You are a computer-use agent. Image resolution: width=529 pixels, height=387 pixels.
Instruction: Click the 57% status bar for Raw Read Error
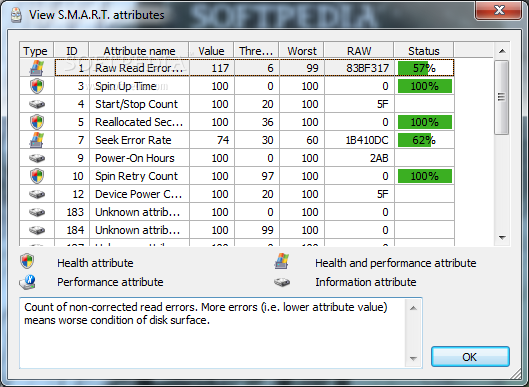point(424,68)
